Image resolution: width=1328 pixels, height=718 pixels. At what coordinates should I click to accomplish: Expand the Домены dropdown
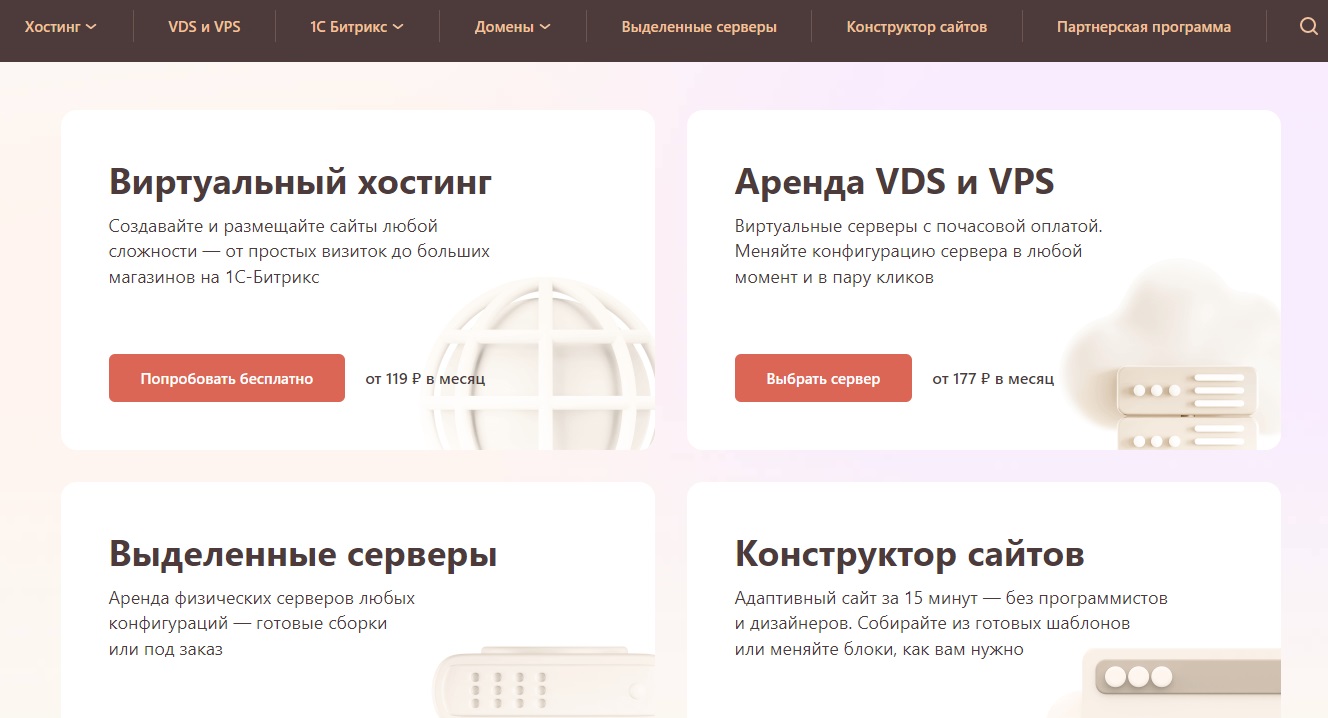(x=511, y=26)
